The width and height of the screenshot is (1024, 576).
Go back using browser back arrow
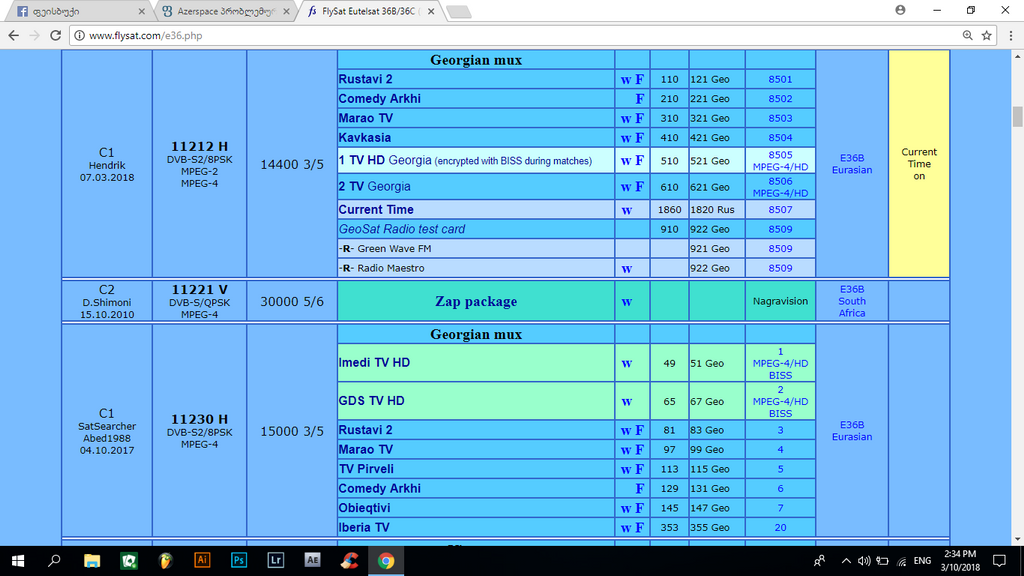[14, 35]
